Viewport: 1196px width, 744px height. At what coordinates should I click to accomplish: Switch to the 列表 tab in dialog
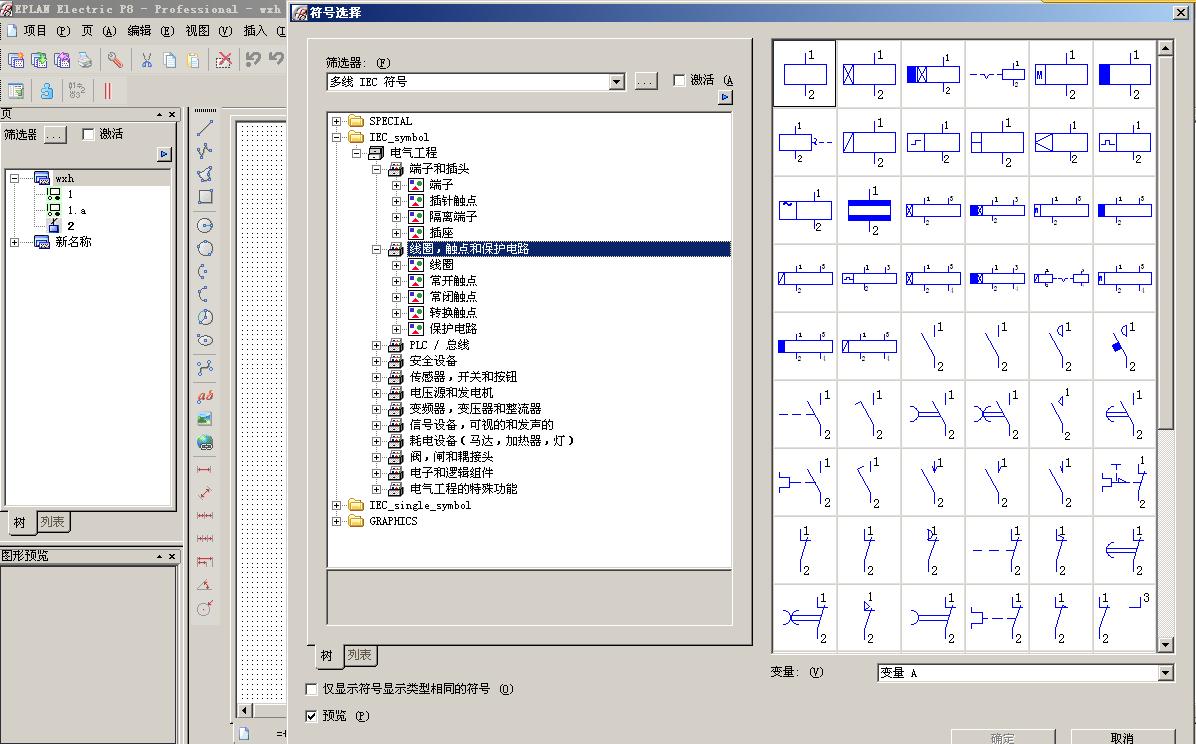click(359, 656)
